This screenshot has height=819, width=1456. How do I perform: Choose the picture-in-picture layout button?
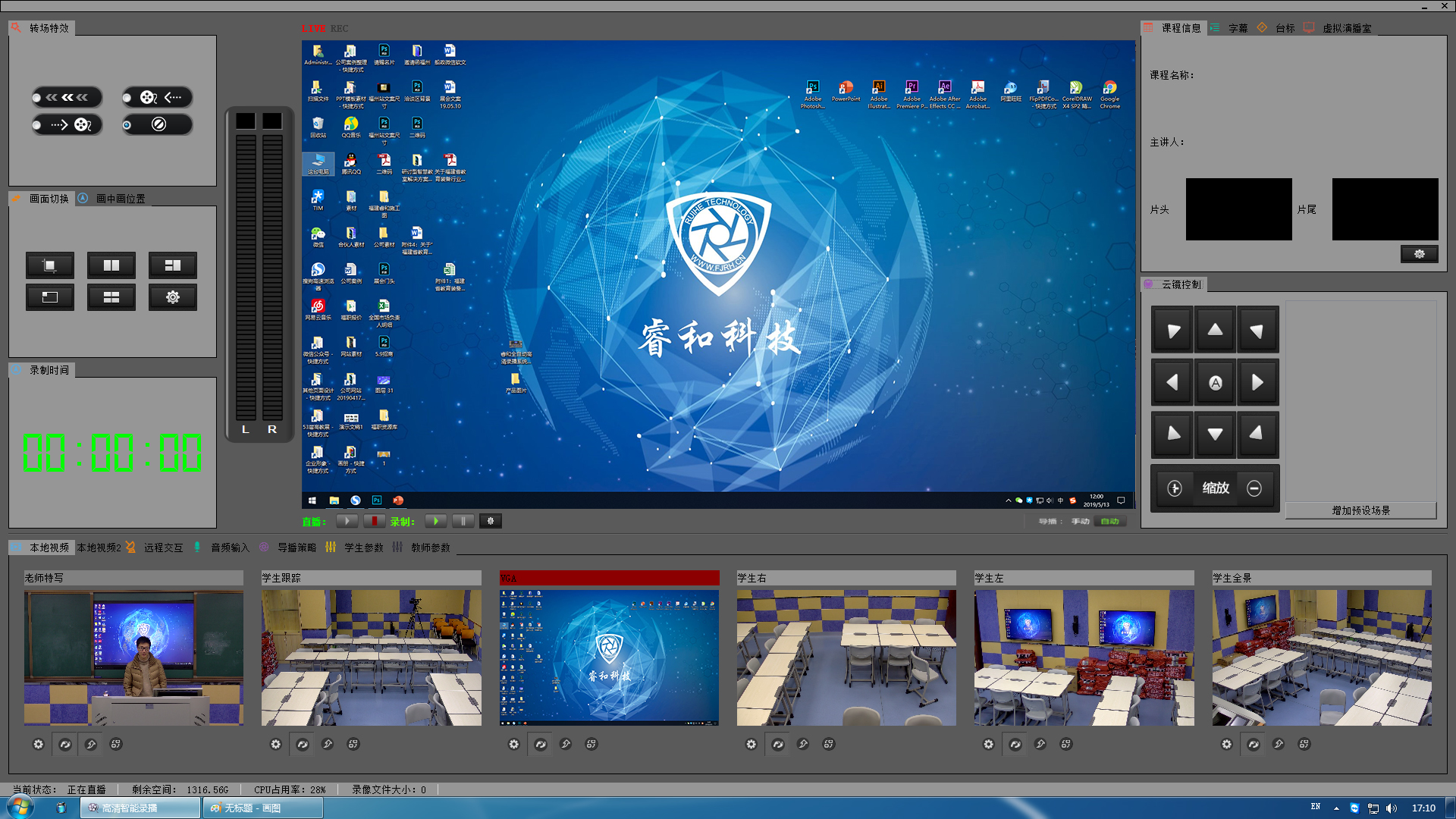50,297
